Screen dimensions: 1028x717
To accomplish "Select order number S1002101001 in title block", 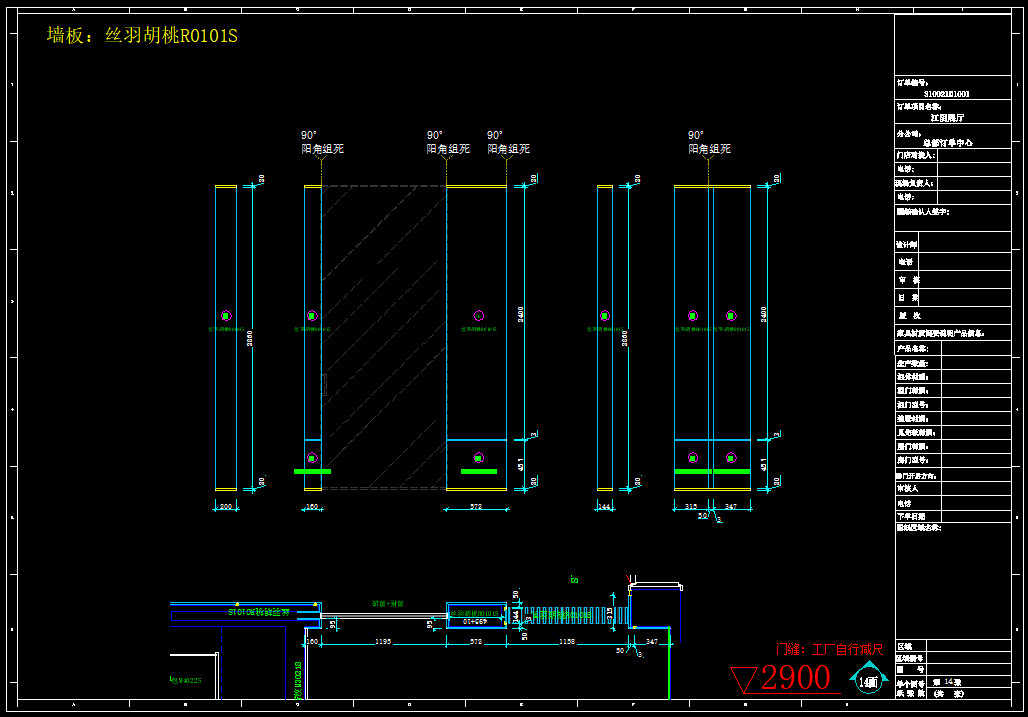I will coord(946,94).
